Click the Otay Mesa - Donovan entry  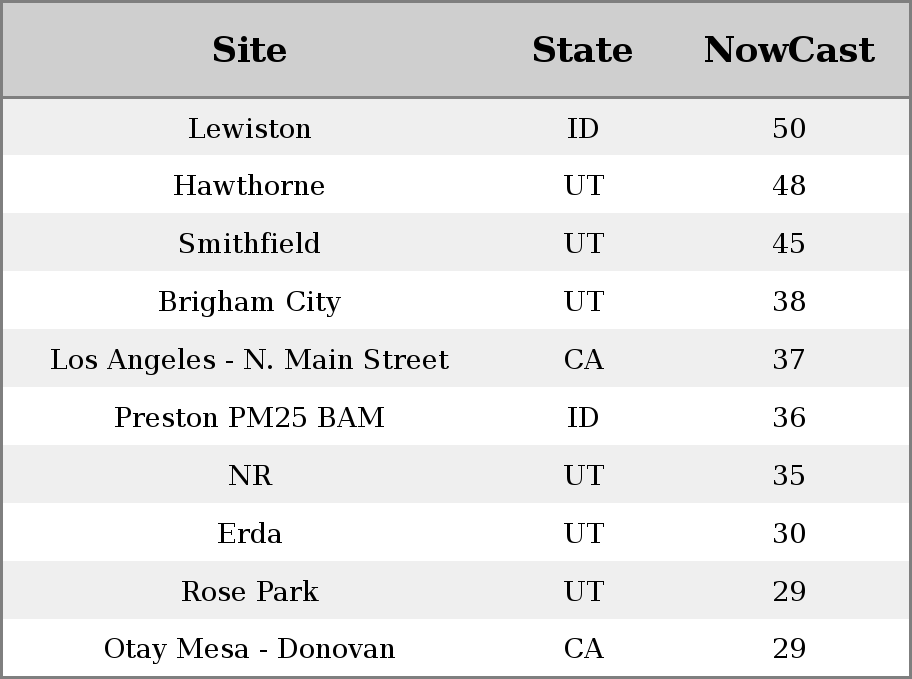click(x=249, y=649)
